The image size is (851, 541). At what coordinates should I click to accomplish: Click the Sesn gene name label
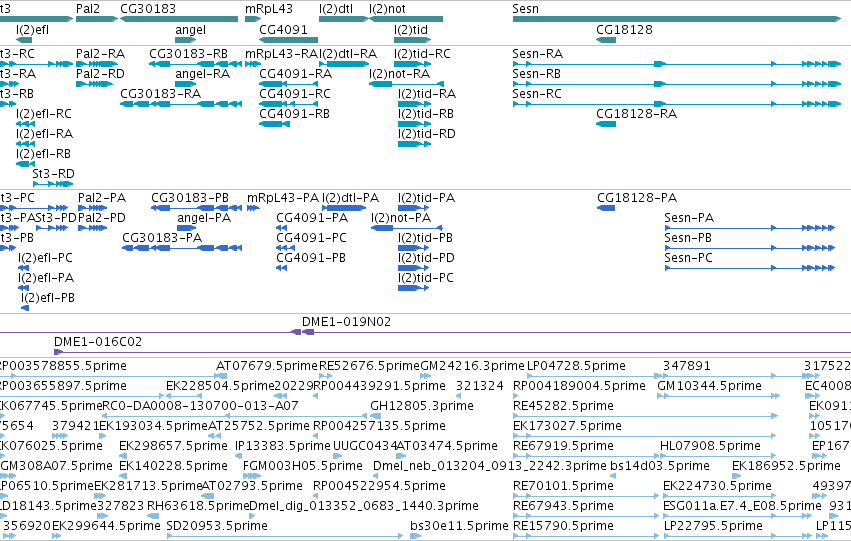(525, 9)
